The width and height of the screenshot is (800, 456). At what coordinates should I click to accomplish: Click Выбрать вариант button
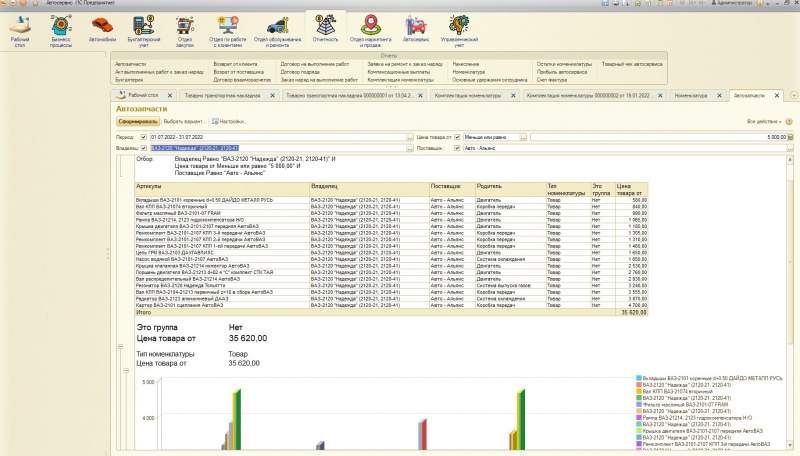click(184, 121)
